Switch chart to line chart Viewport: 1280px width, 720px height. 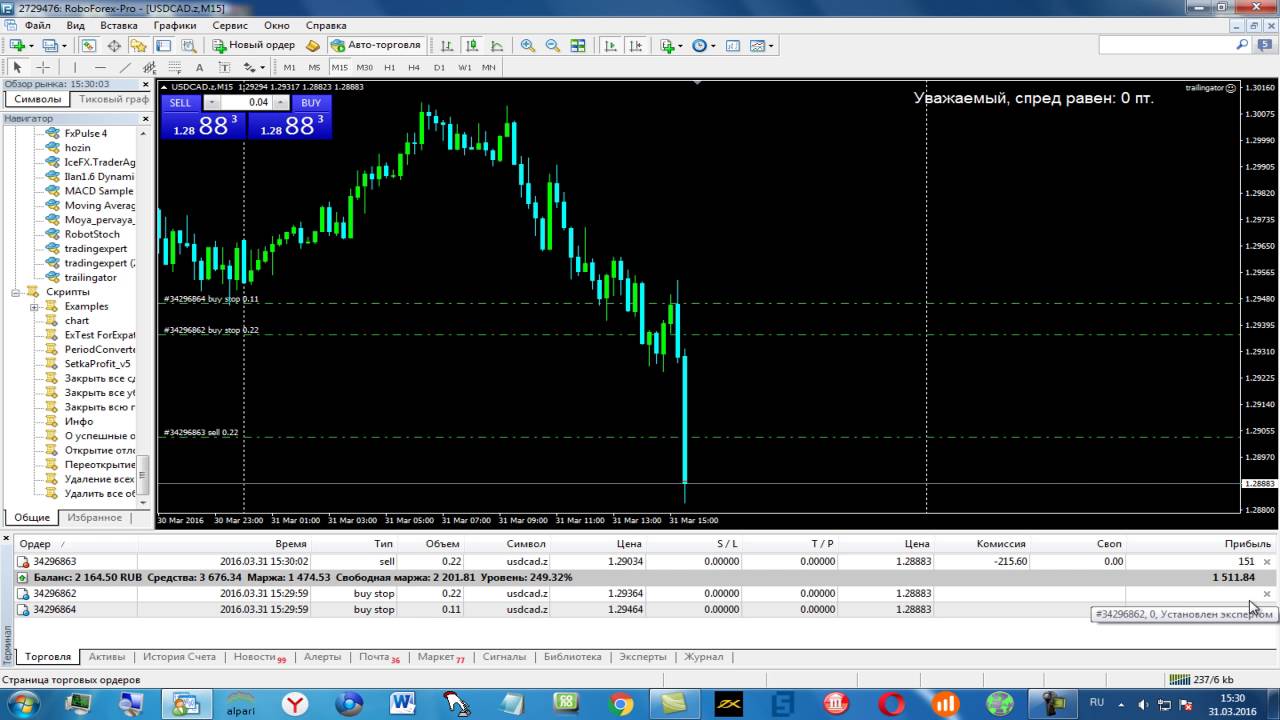(x=496, y=46)
